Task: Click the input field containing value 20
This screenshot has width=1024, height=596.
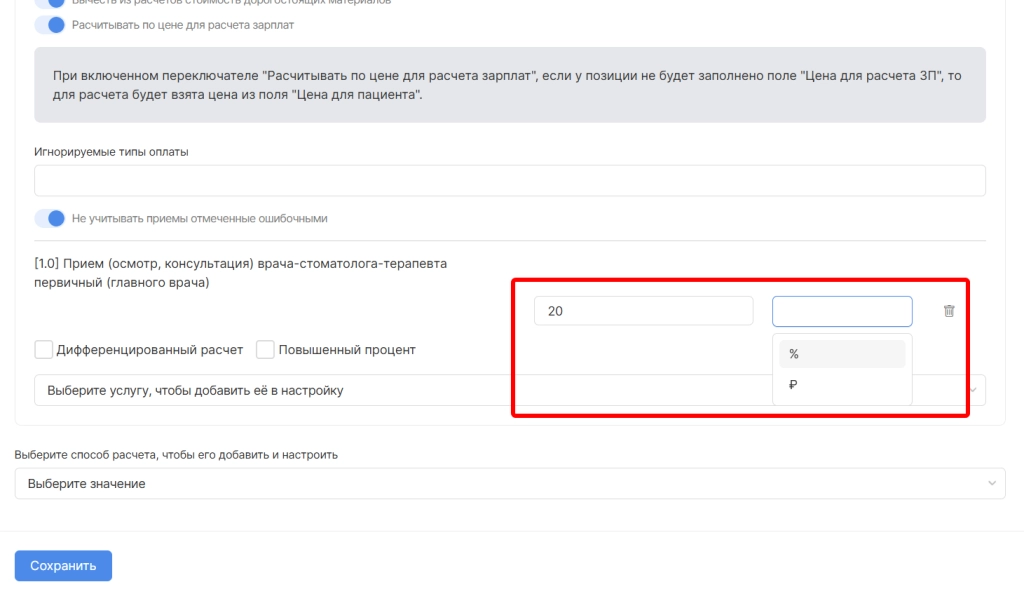Action: pyautogui.click(x=643, y=311)
